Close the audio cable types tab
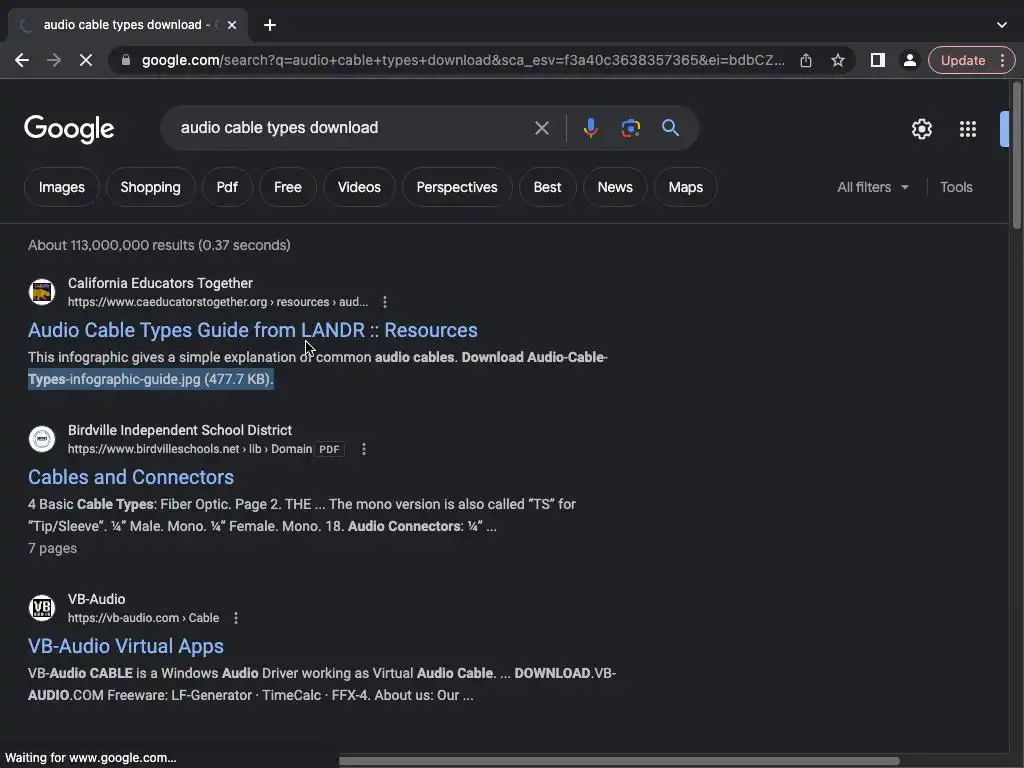Viewport: 1024px width, 768px height. tap(232, 25)
